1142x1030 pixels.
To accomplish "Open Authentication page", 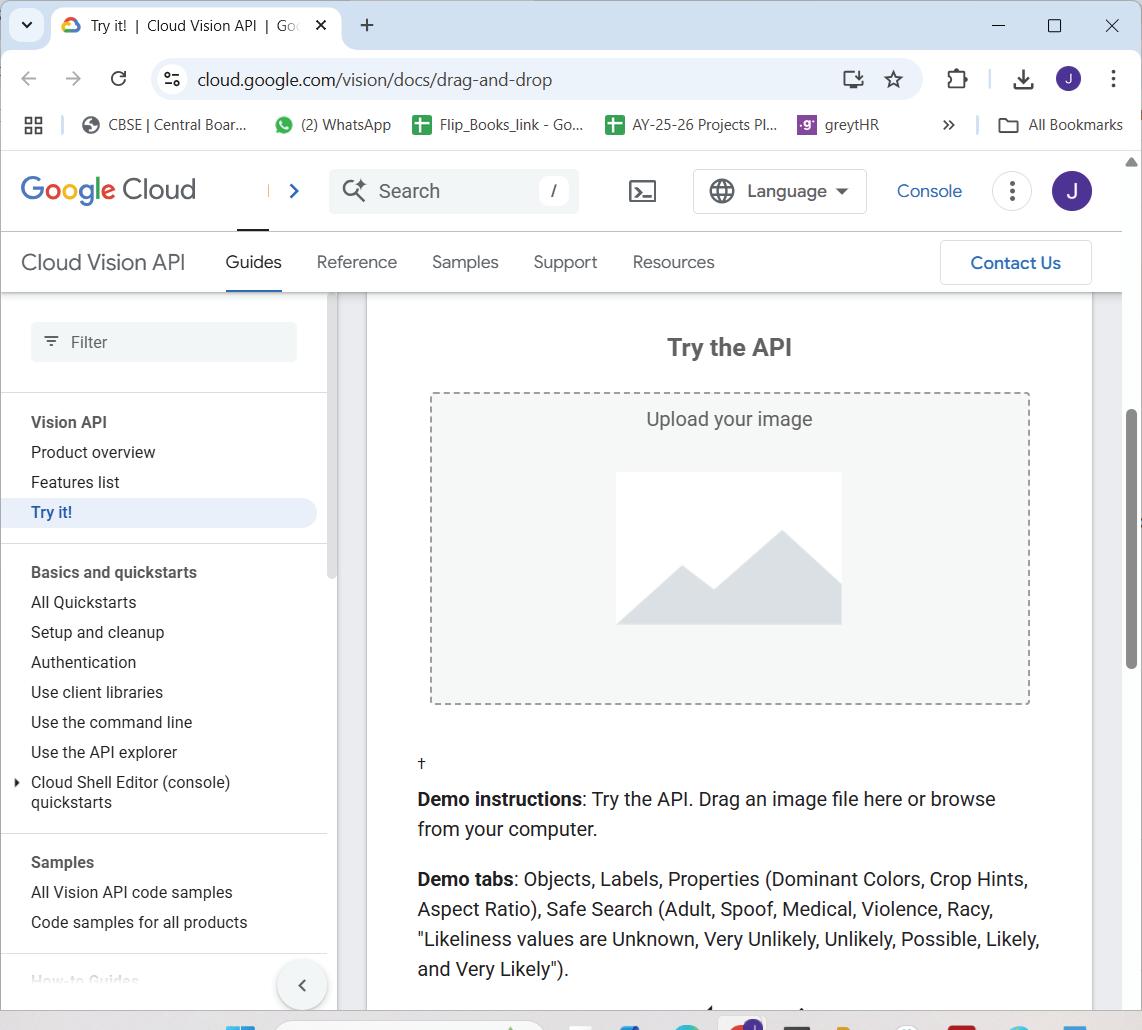I will coord(84,662).
